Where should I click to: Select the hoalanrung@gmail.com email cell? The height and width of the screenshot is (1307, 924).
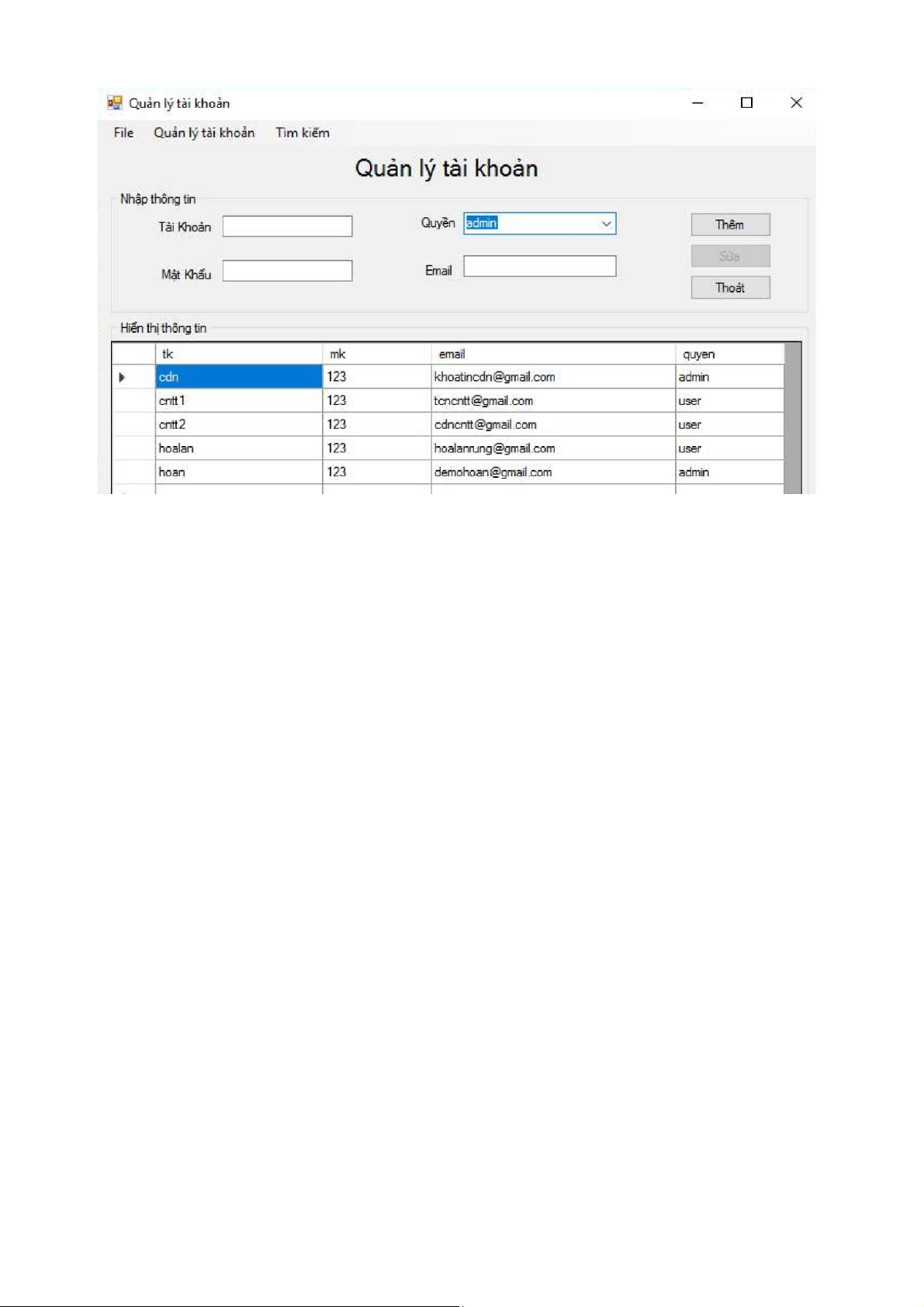pyautogui.click(x=552, y=448)
